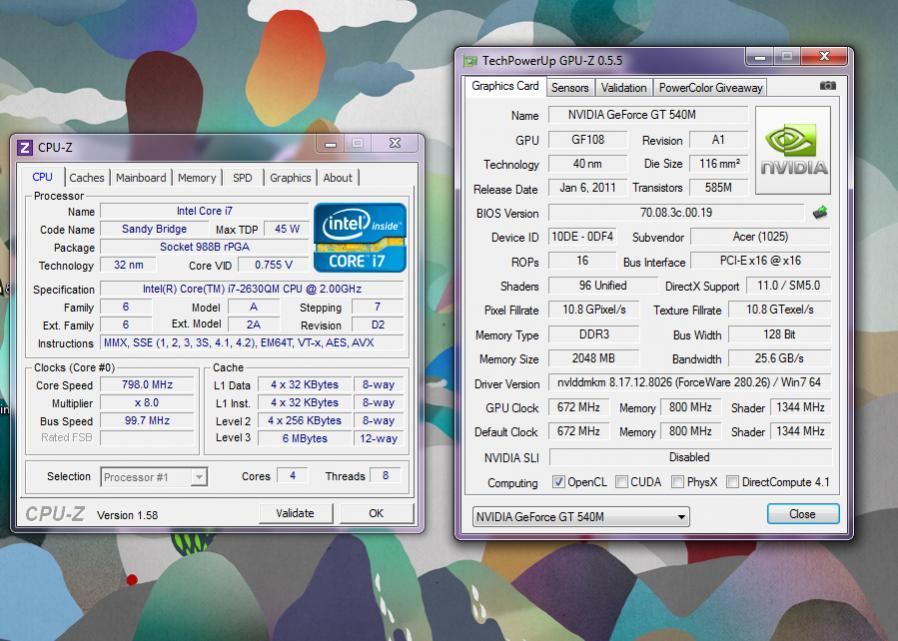Click the Instructions field listing MMX, SSE
This screenshot has height=641, width=898.
(x=252, y=343)
